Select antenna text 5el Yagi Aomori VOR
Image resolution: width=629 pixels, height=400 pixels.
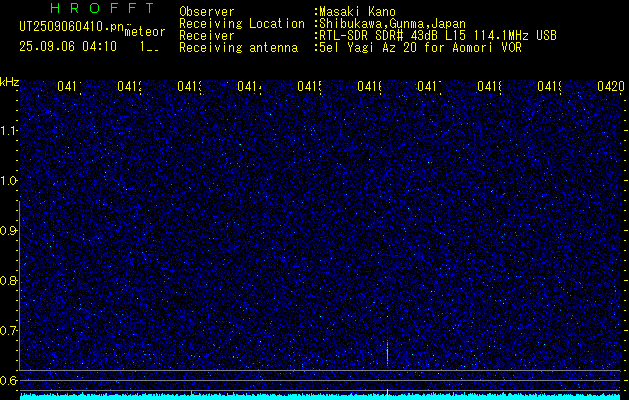coord(420,48)
